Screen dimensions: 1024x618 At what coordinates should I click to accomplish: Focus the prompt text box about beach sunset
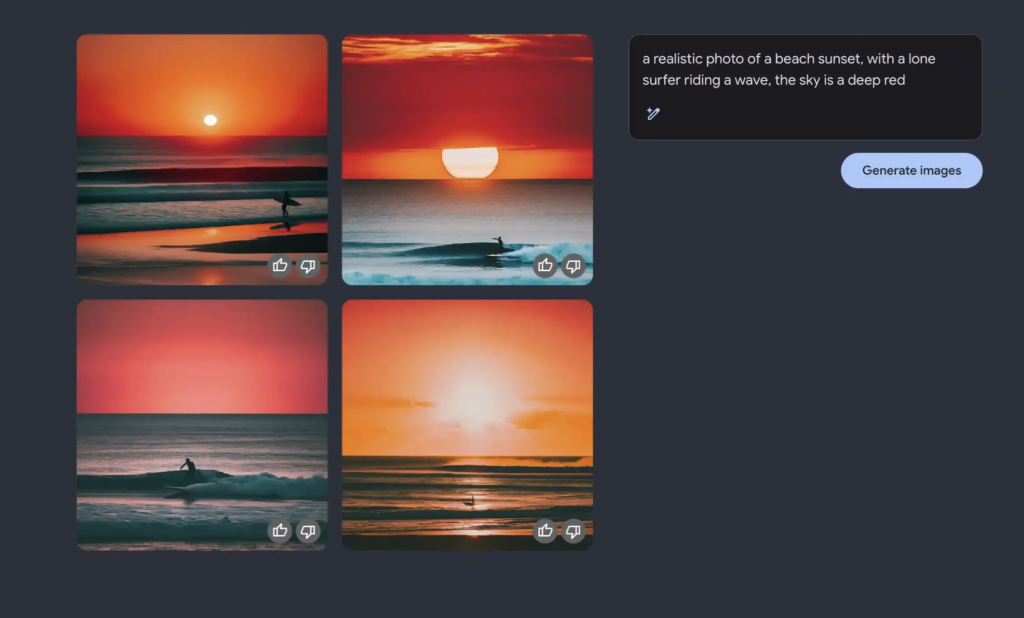pos(805,87)
